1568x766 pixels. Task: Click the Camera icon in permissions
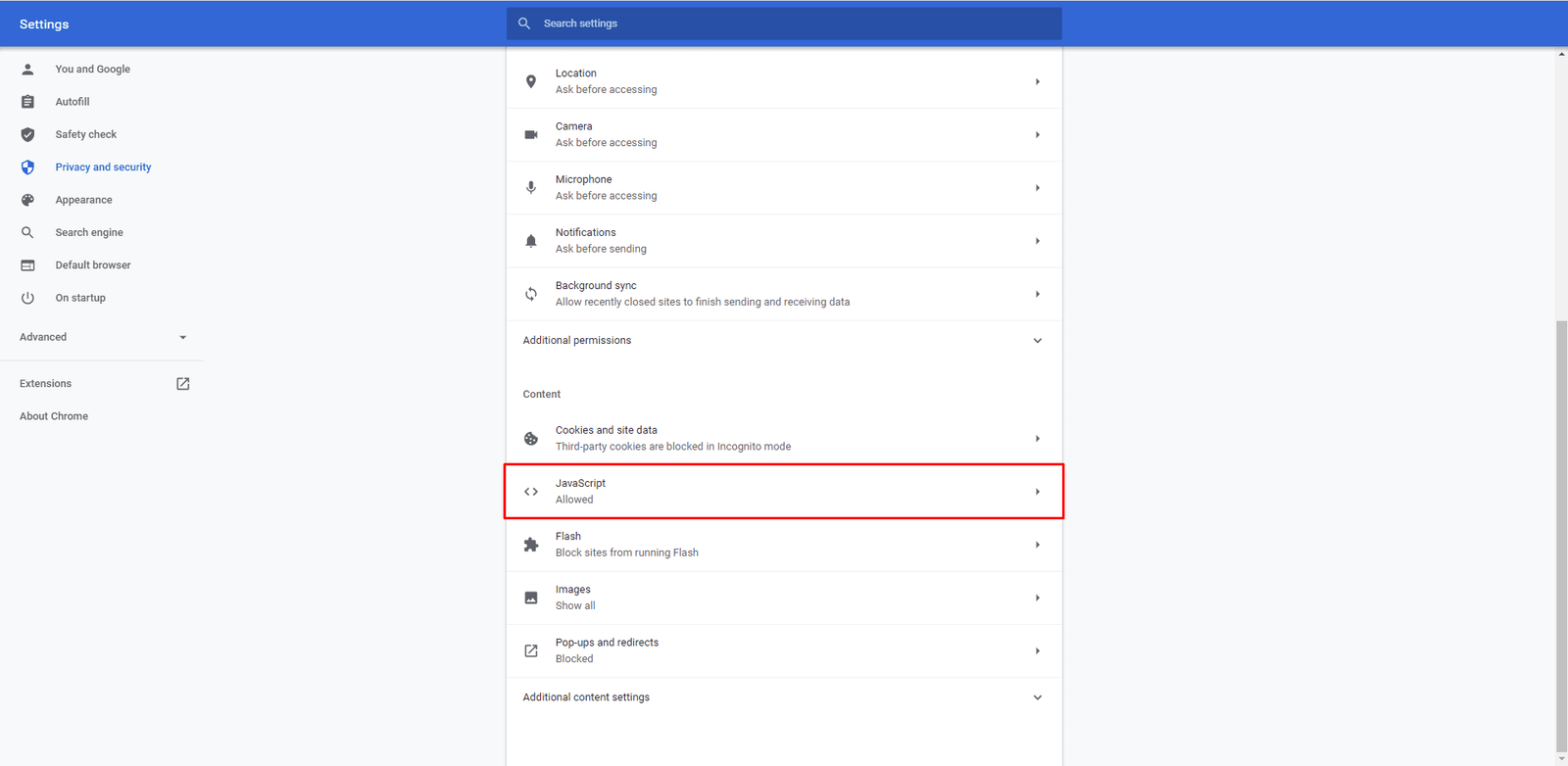coord(530,135)
